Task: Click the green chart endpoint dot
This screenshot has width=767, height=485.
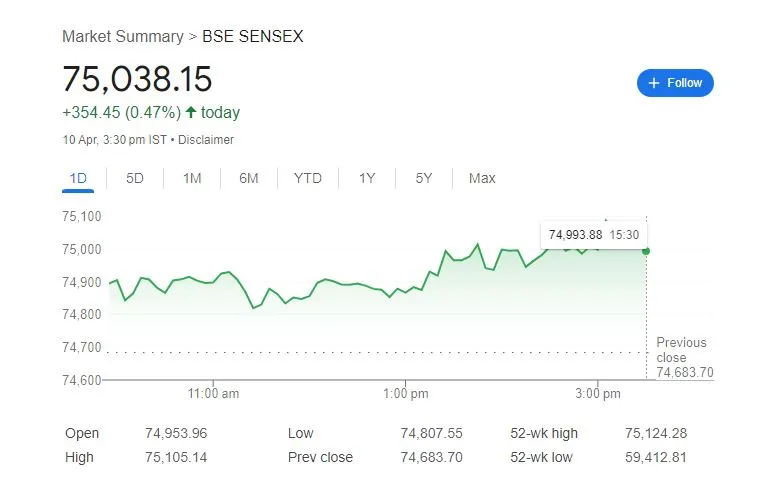Action: coord(646,250)
